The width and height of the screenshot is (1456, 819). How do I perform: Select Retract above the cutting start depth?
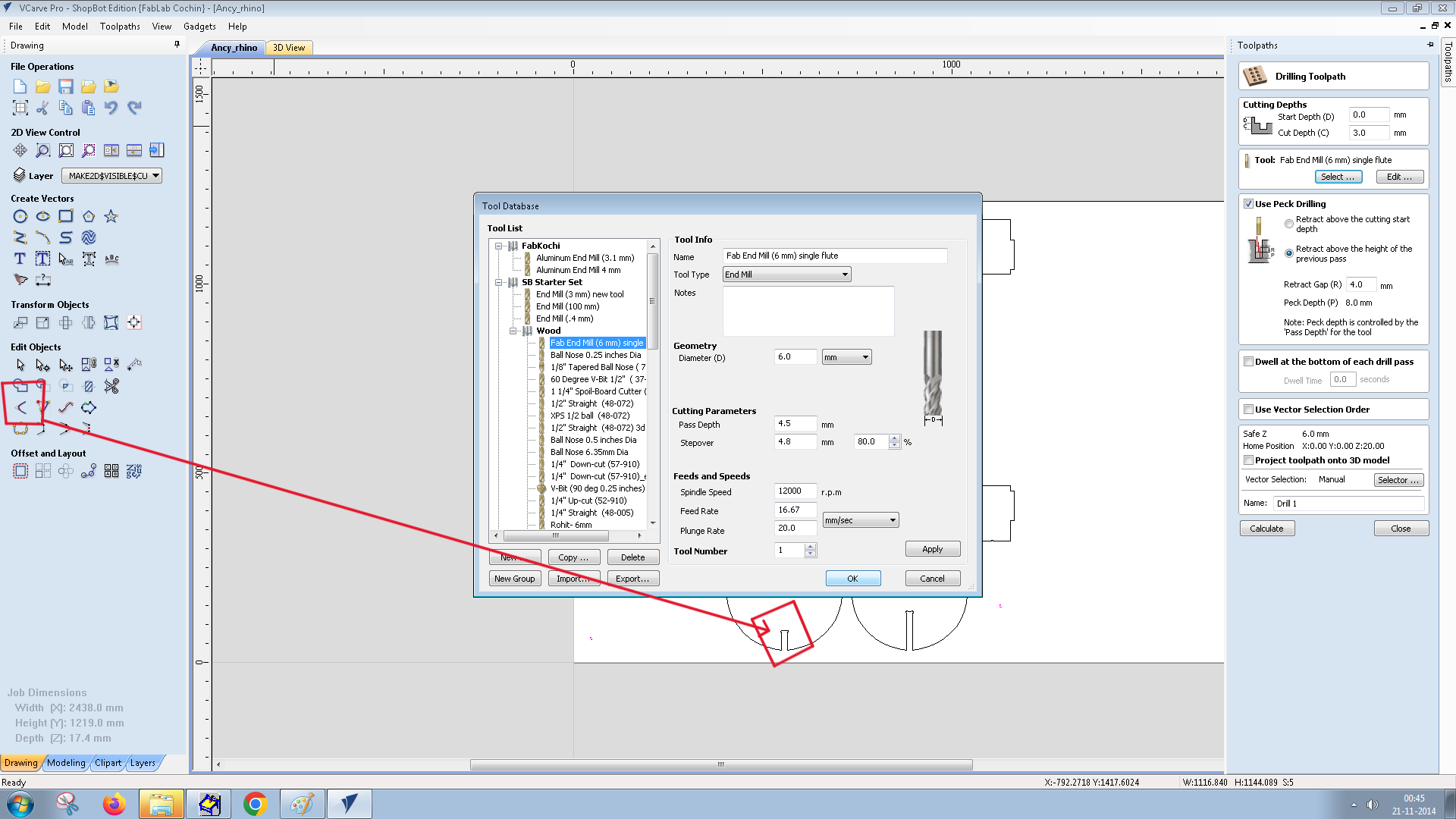tap(1289, 224)
